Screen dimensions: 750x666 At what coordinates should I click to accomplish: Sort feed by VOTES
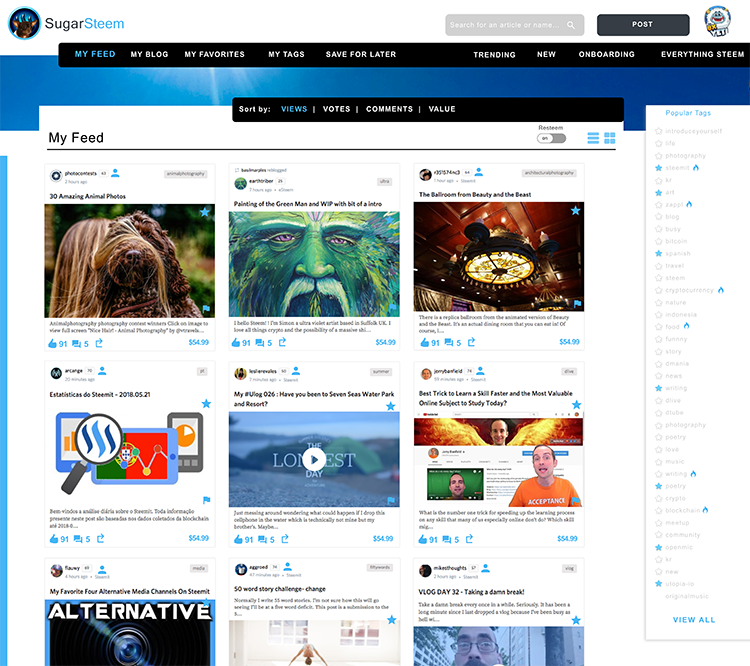(336, 109)
